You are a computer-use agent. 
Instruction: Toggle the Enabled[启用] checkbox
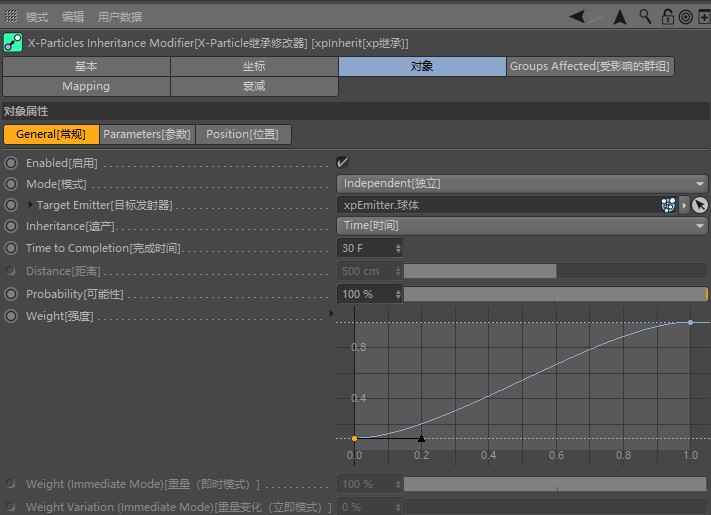[342, 162]
